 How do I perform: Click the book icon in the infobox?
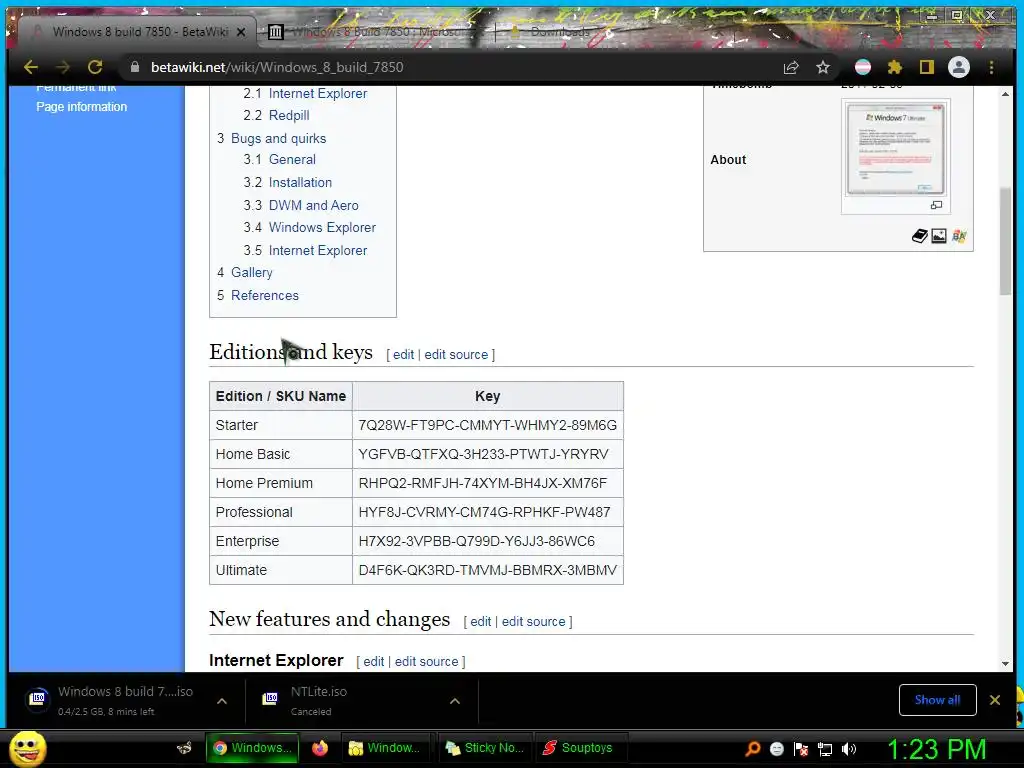tap(920, 236)
